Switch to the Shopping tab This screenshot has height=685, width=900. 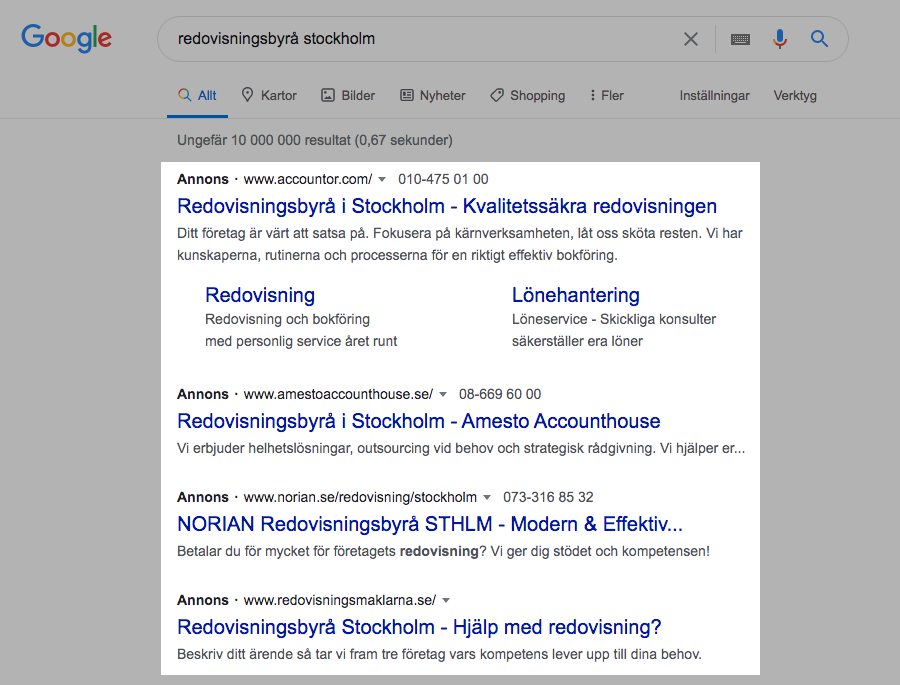pos(527,95)
